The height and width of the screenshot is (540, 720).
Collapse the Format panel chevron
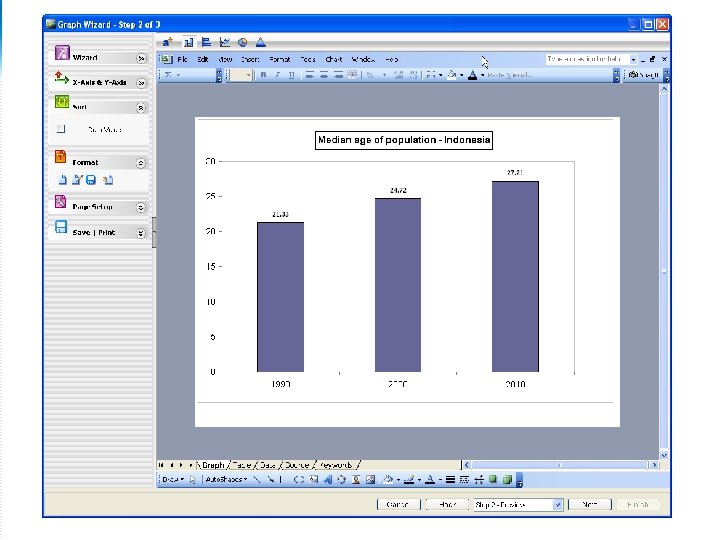[141, 163]
